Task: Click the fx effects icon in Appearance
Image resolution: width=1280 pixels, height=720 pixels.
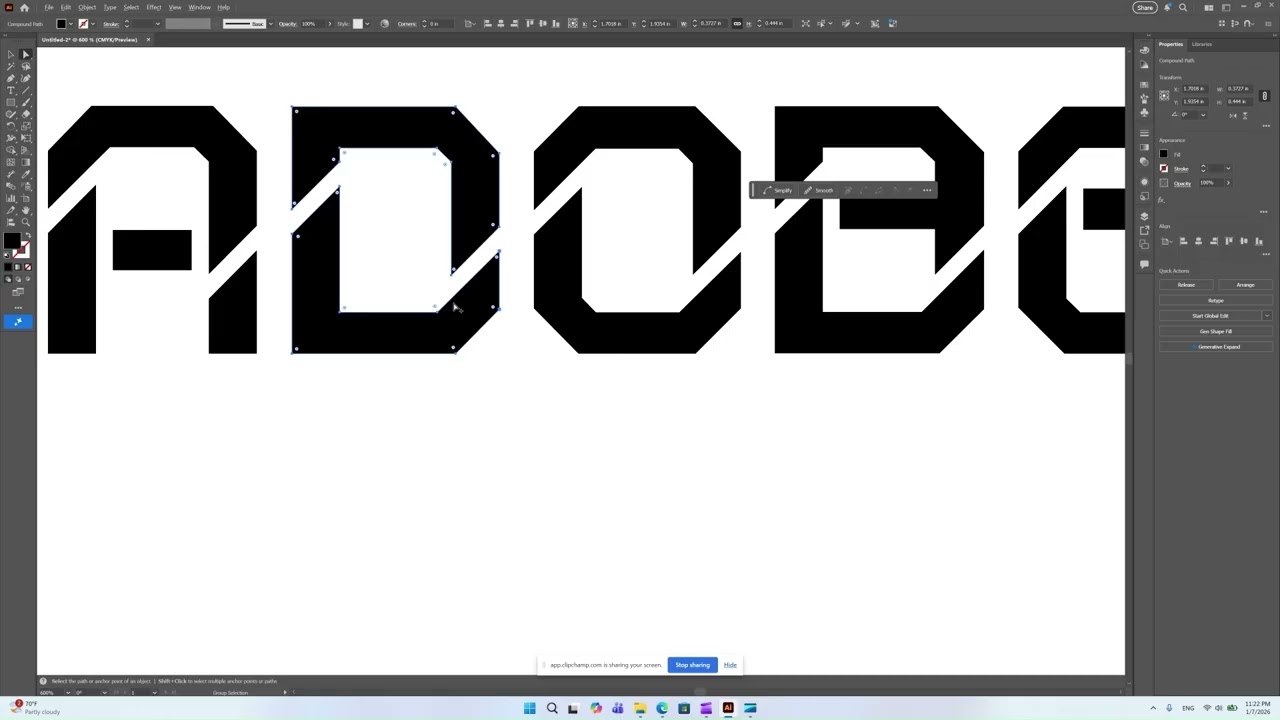Action: [x=1161, y=200]
